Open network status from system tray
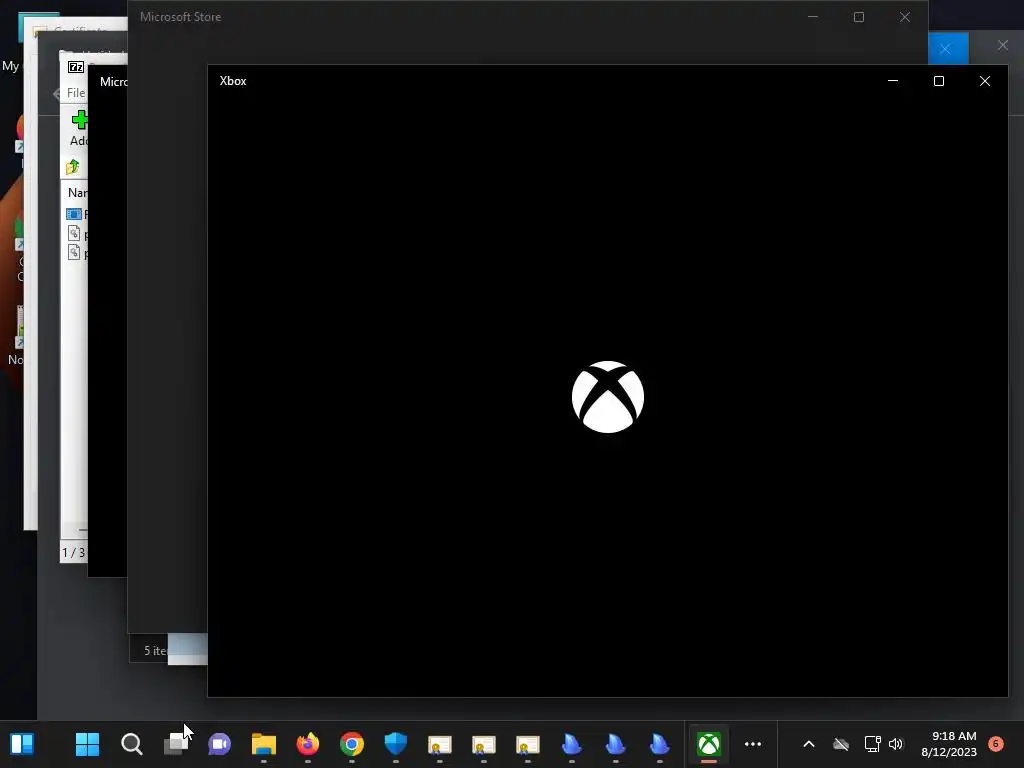Screen dimensions: 1024x768 pos(872,744)
